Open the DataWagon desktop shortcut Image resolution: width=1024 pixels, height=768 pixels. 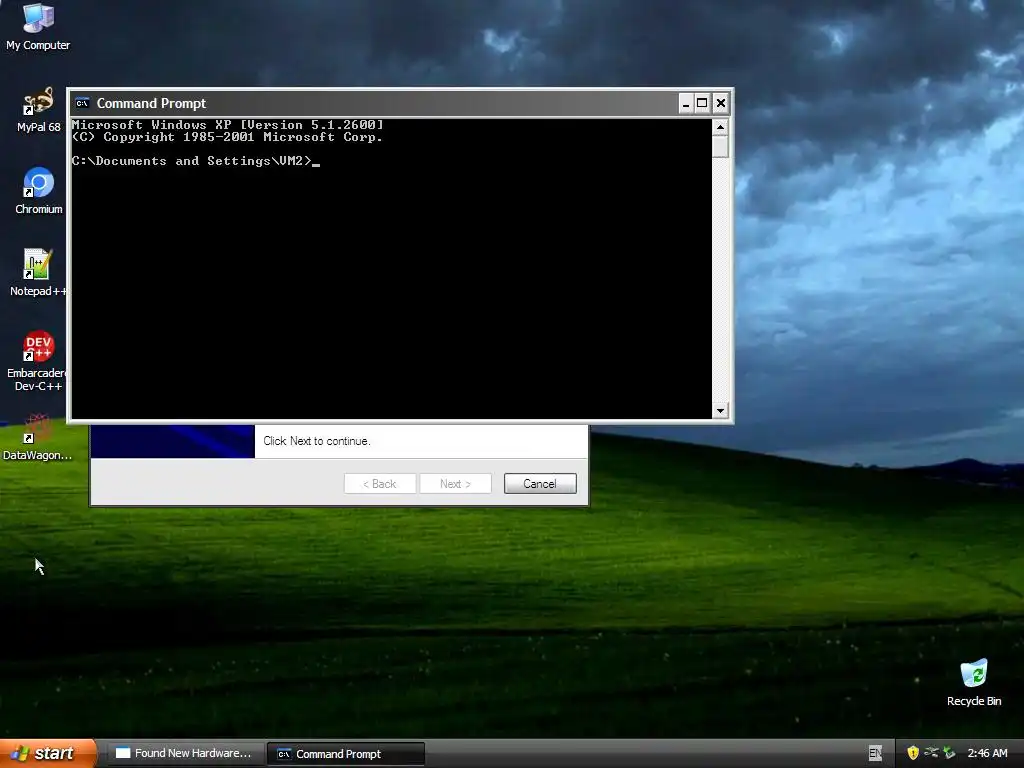[38, 437]
